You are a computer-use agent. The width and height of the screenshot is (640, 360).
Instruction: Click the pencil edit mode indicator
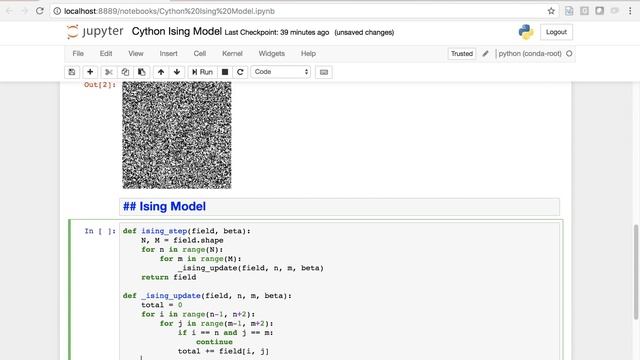[485, 53]
